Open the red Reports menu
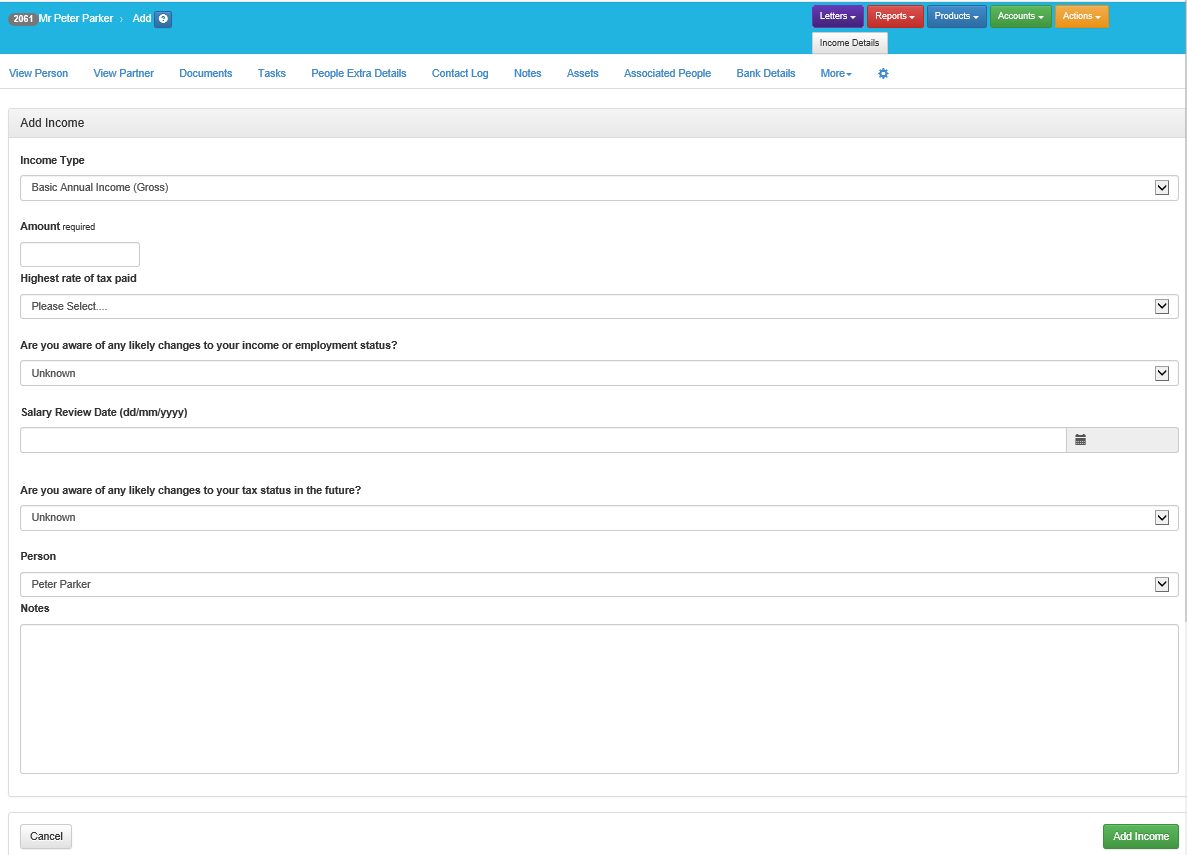1187x855 pixels. pyautogui.click(x=895, y=17)
